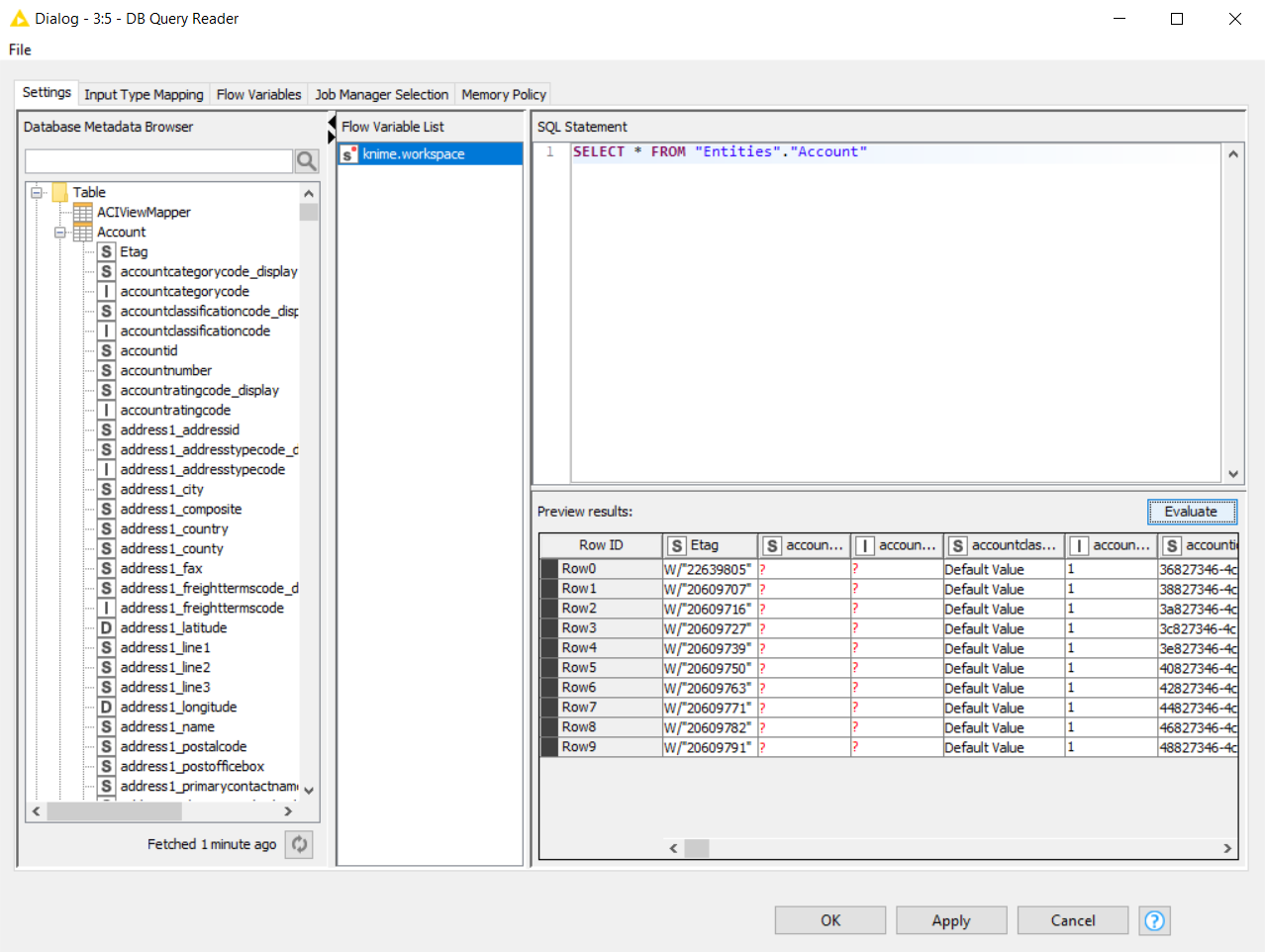The height and width of the screenshot is (952, 1265).
Task: Click the refresh icon next to 'Fetched 1 minute ago'
Action: coord(299,844)
